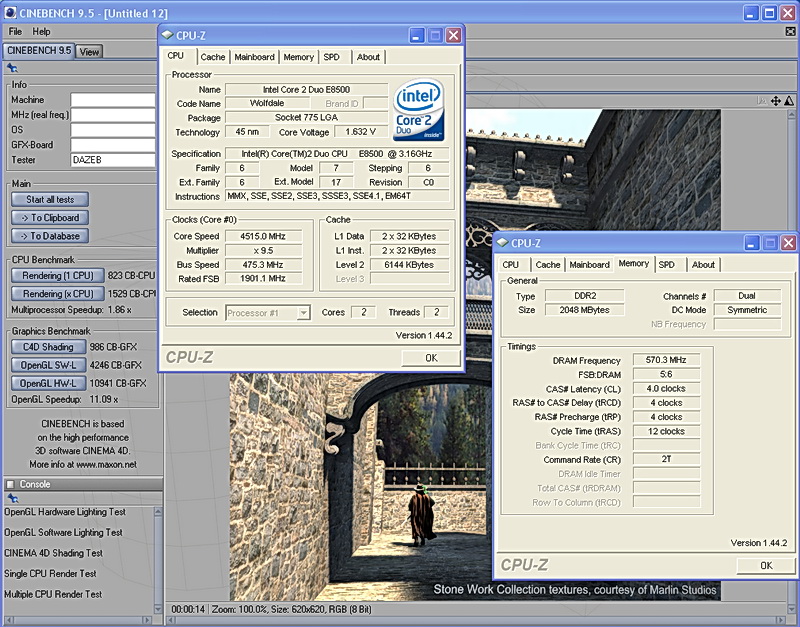Open the SPD tab in Memory window

[x=666, y=265]
